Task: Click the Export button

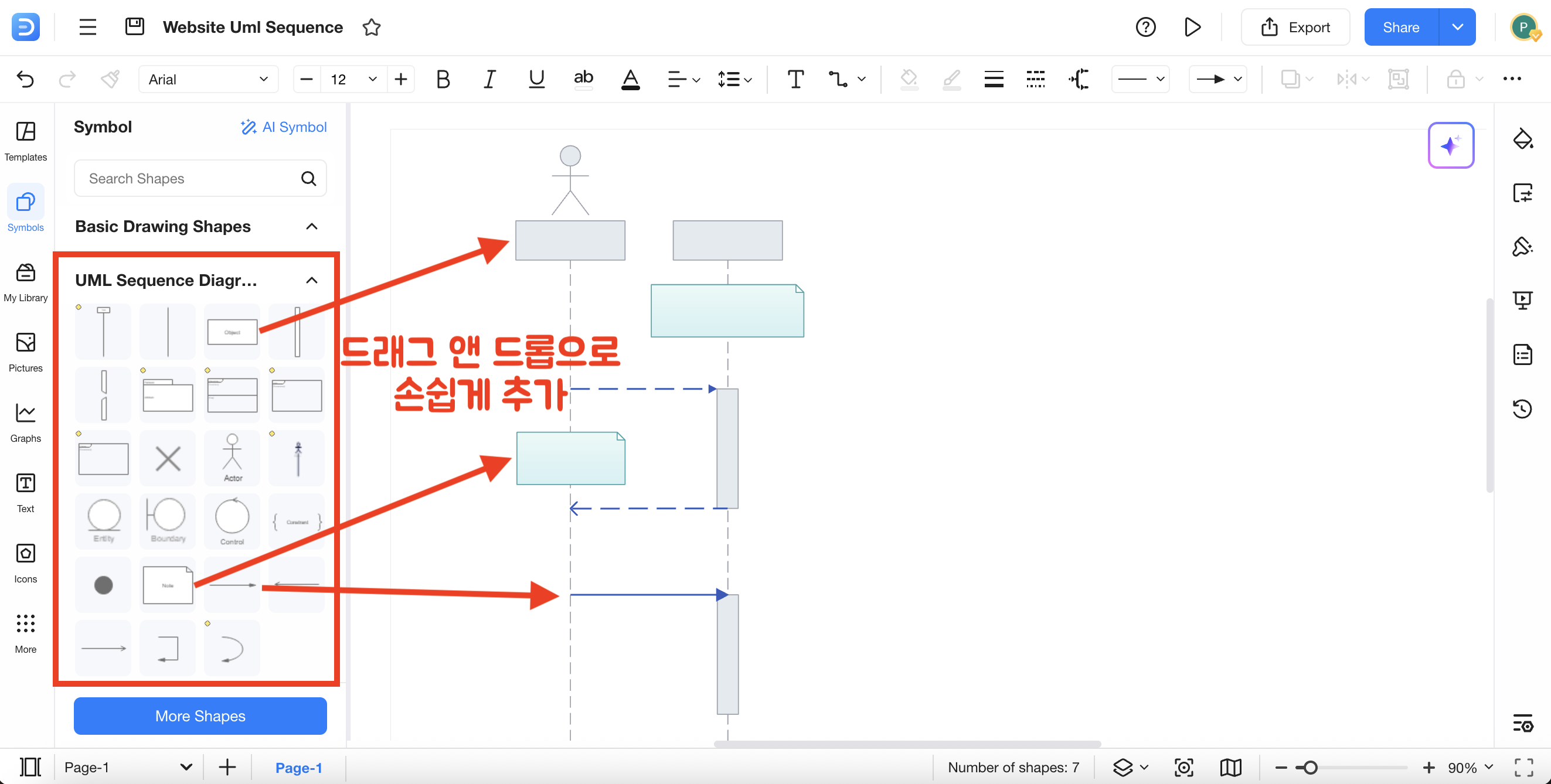Action: point(1295,27)
